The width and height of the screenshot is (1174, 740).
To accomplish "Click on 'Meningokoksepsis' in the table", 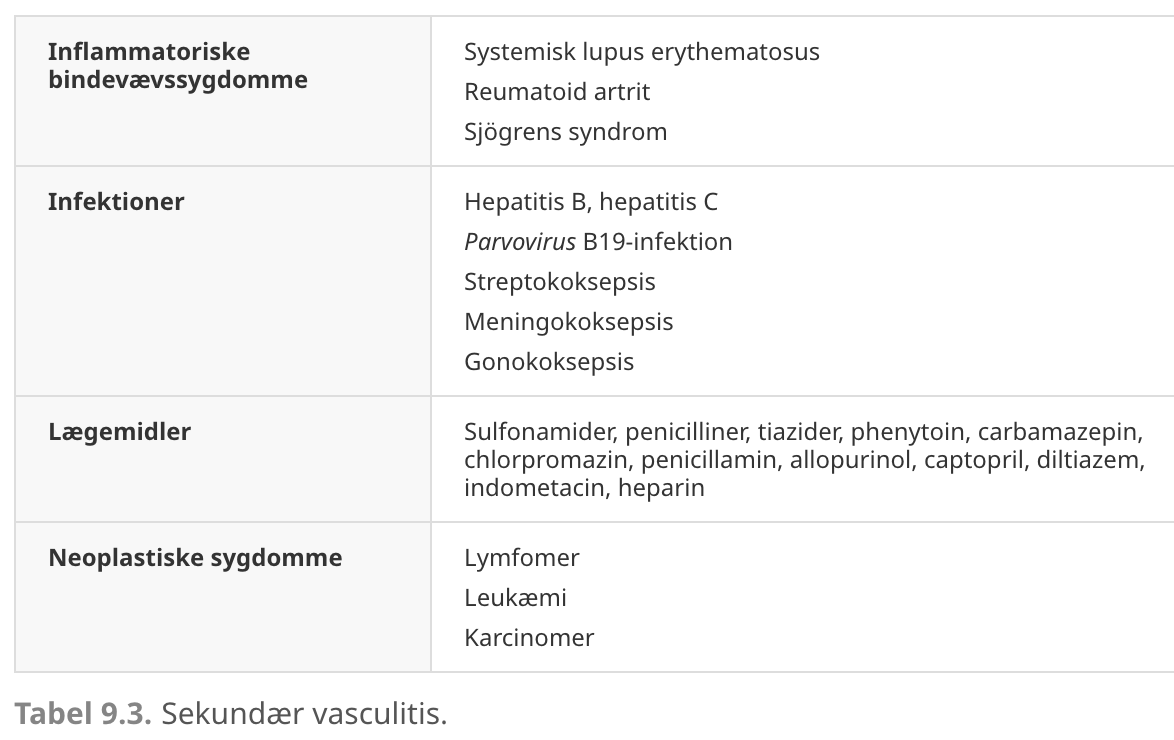I will (x=568, y=322).
